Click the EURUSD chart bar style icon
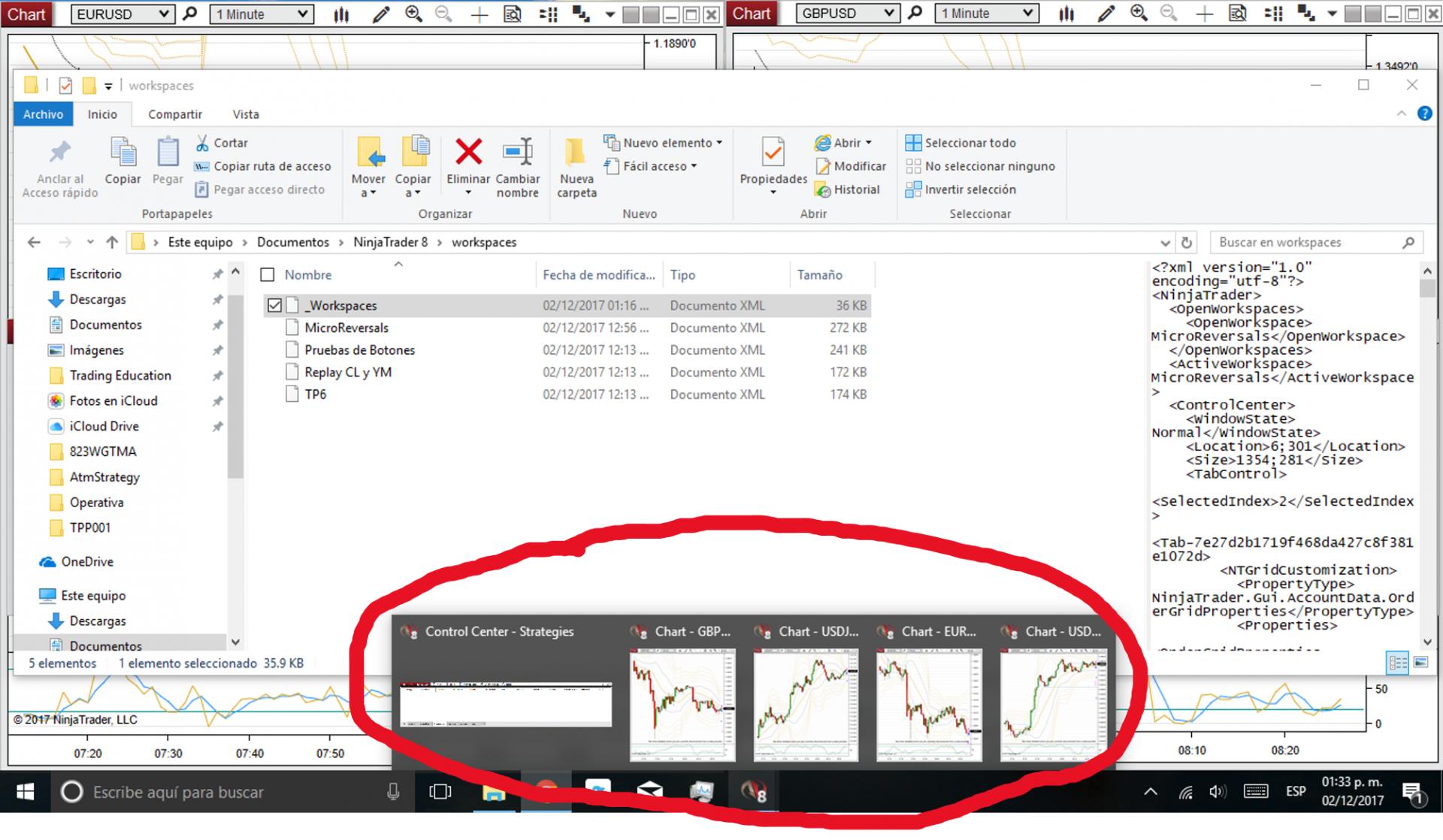Viewport: 1443px width, 840px height. pyautogui.click(x=341, y=14)
